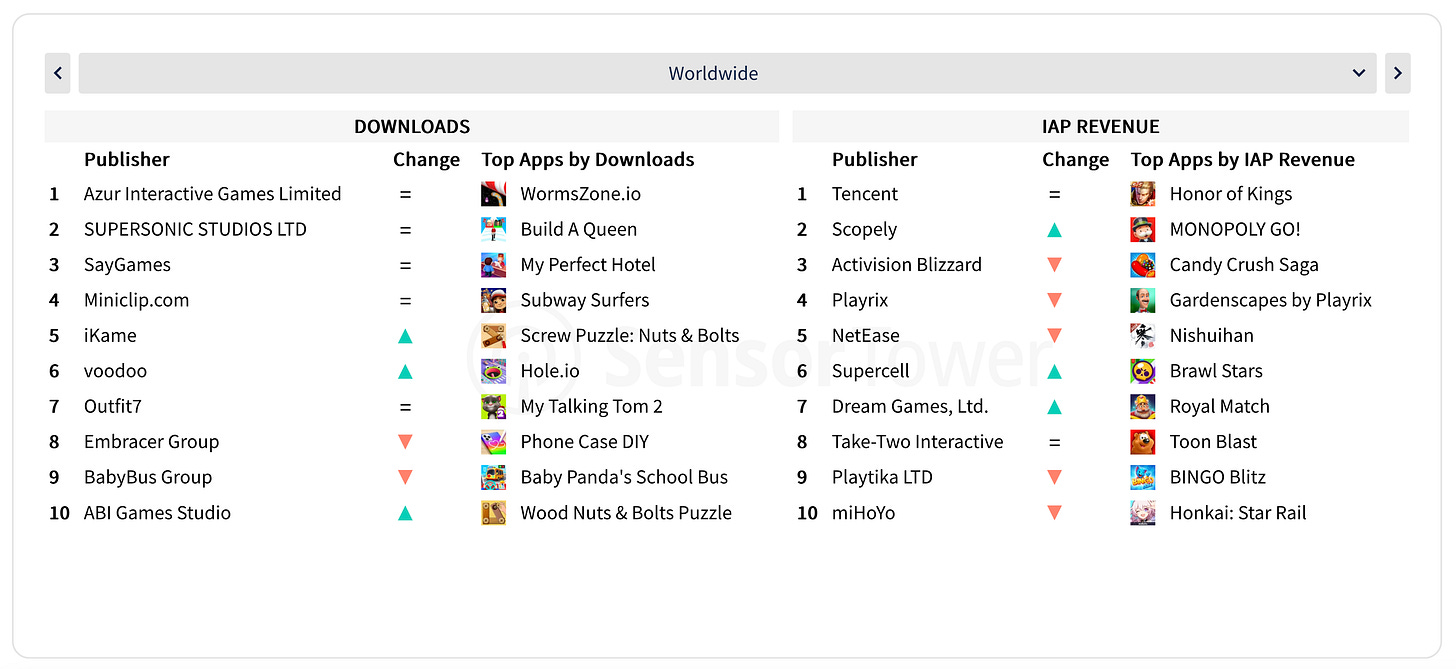The image size is (1456, 669).
Task: Click the My Talking Tom 2 icon
Action: tap(493, 407)
